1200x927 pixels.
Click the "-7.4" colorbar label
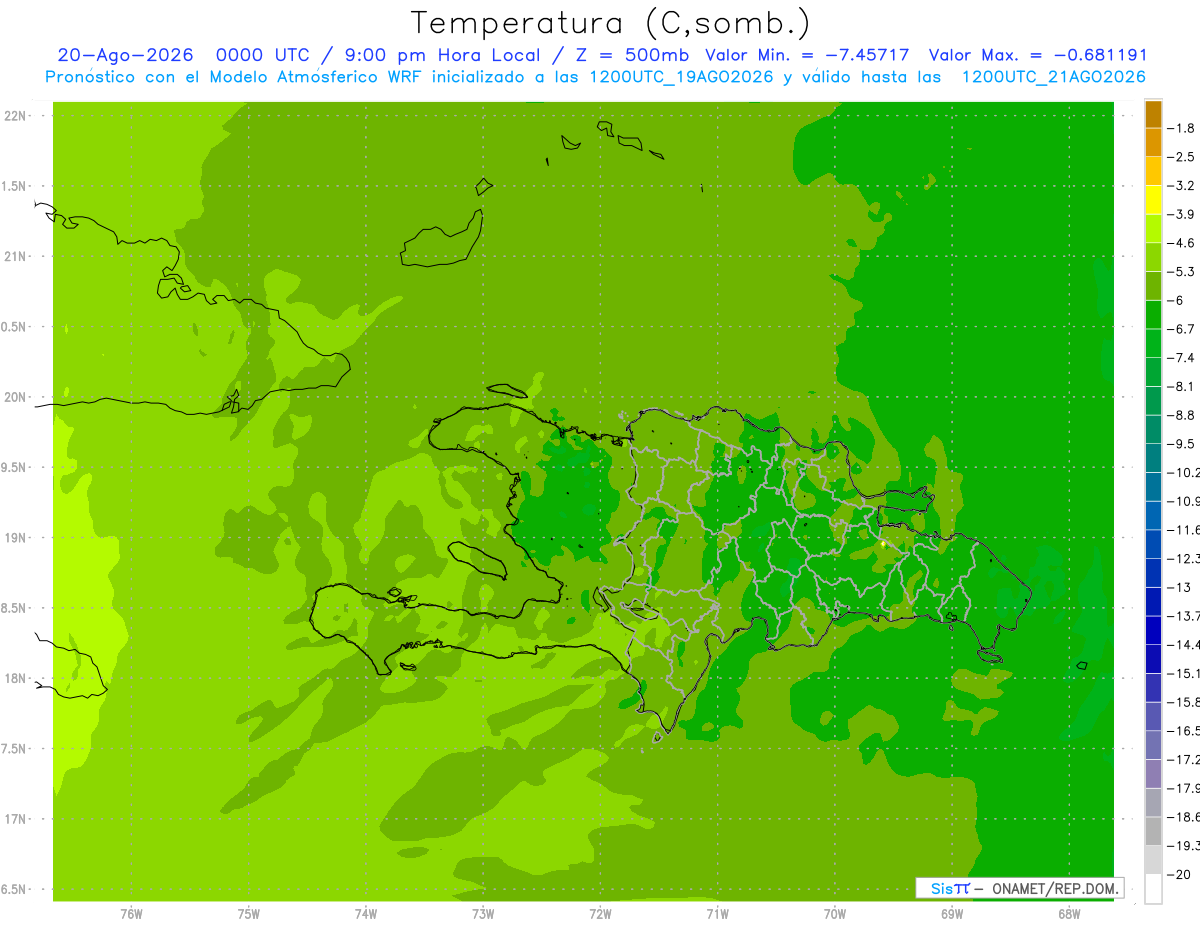pyautogui.click(x=1182, y=358)
